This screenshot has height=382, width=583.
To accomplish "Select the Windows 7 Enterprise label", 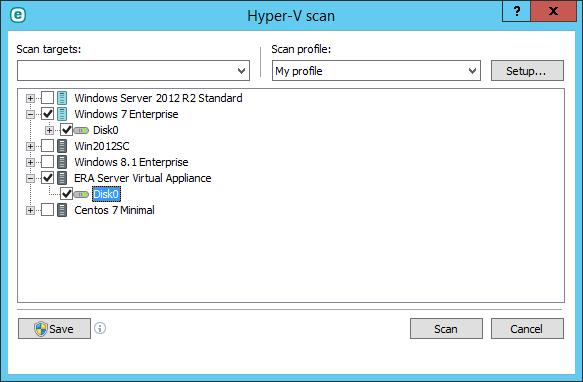I will pos(126,114).
